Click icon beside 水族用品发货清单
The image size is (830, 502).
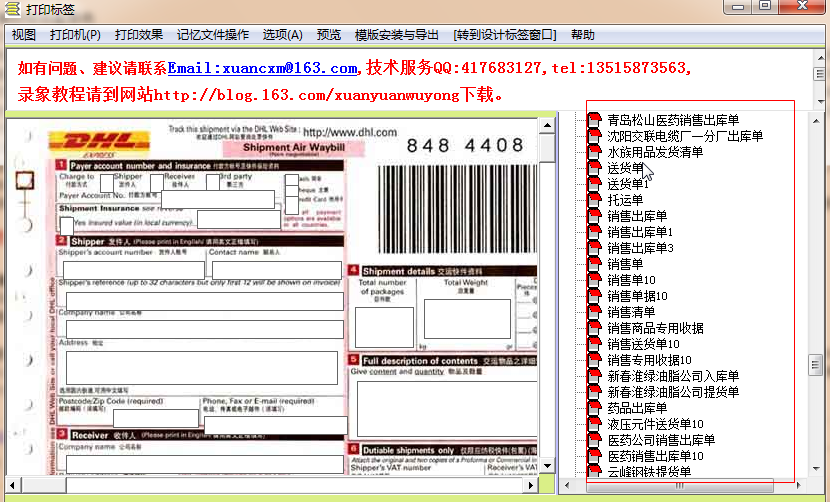(x=594, y=152)
